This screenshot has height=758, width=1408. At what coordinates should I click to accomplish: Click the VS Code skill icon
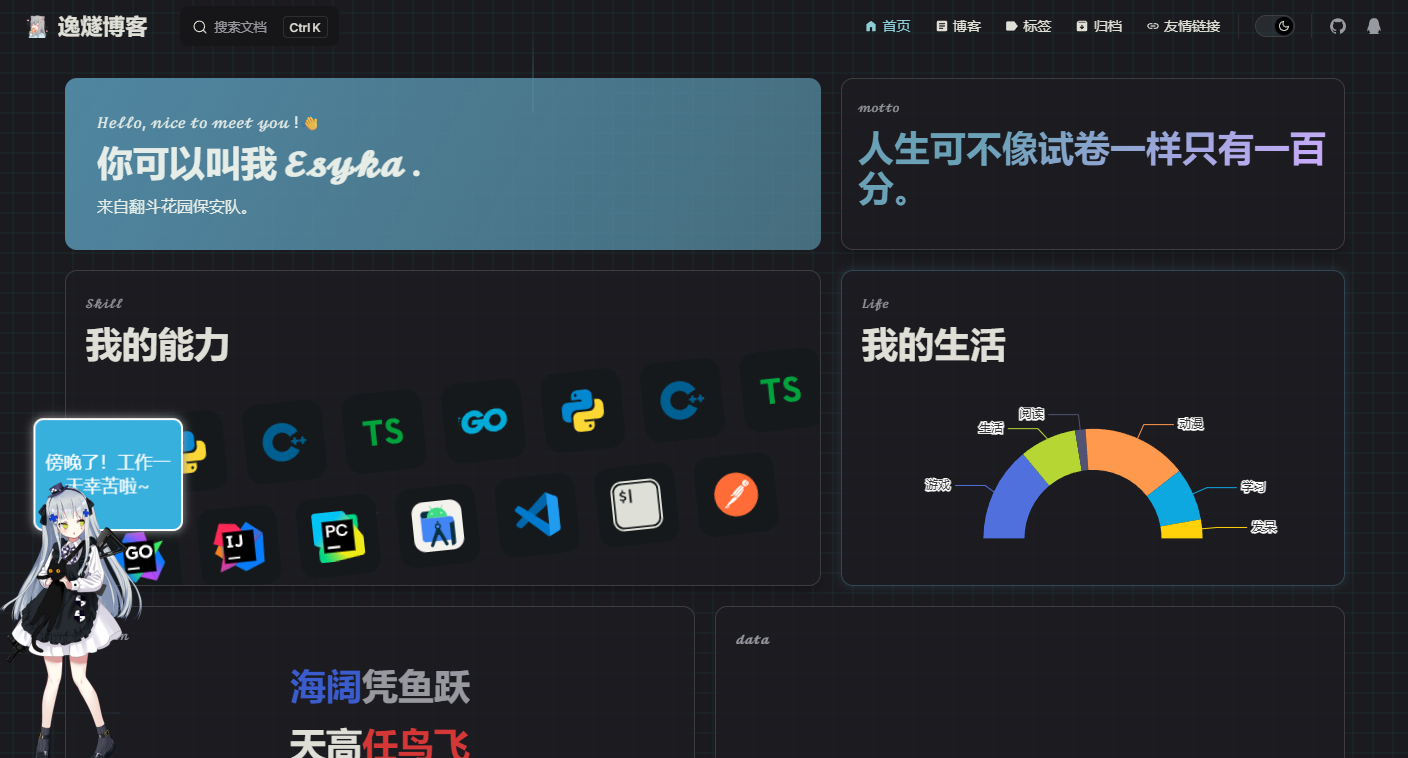tap(538, 516)
